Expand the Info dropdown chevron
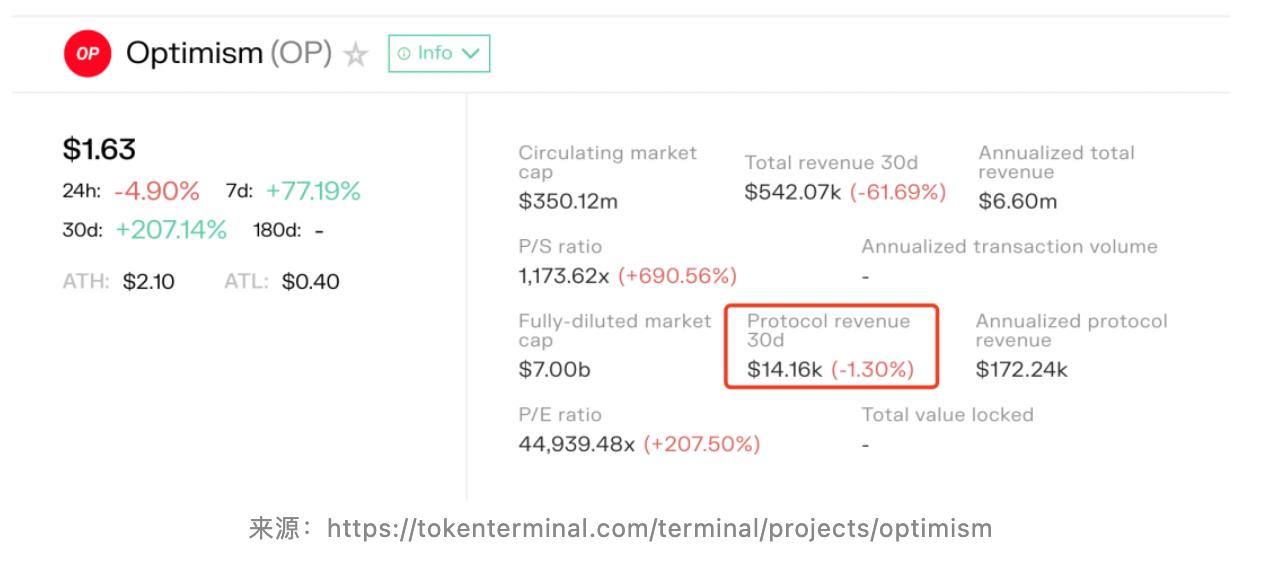The height and width of the screenshot is (564, 1262). tap(471, 54)
